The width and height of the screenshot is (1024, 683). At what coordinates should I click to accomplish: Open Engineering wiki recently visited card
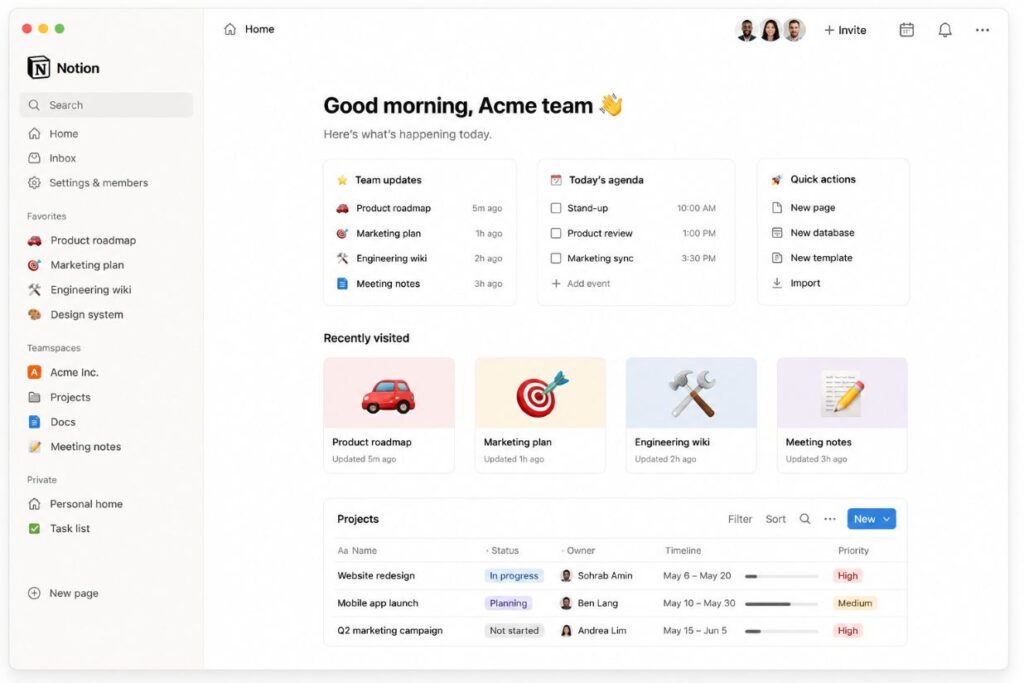(691, 415)
